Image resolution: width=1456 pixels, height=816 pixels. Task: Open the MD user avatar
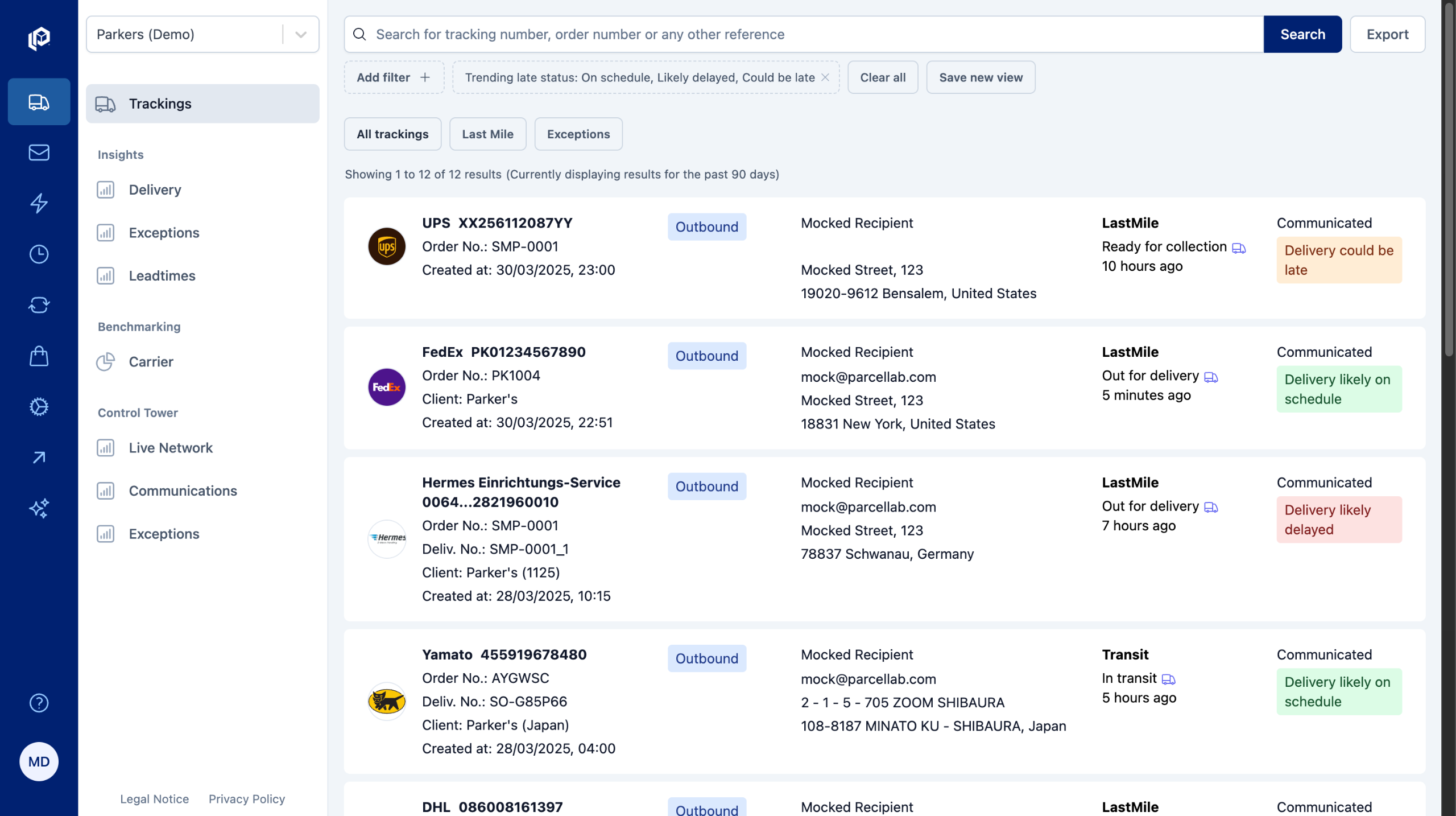coord(39,761)
